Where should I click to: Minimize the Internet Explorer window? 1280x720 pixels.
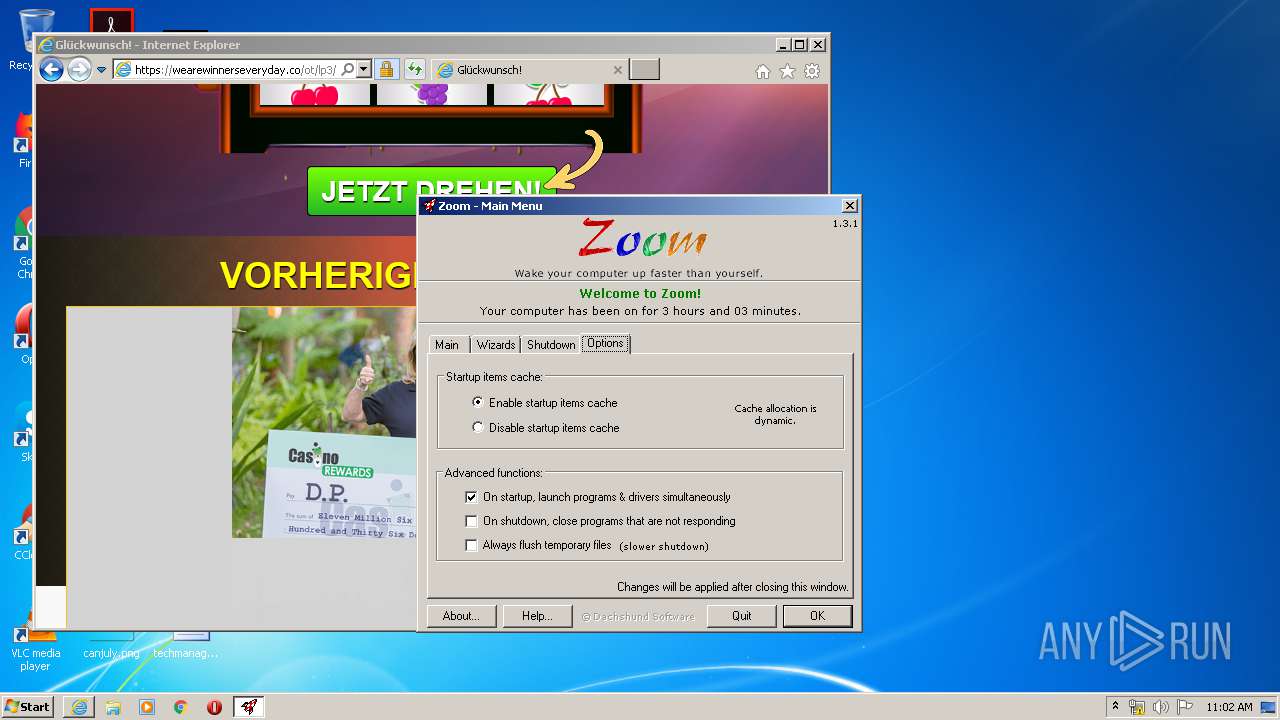(782, 45)
